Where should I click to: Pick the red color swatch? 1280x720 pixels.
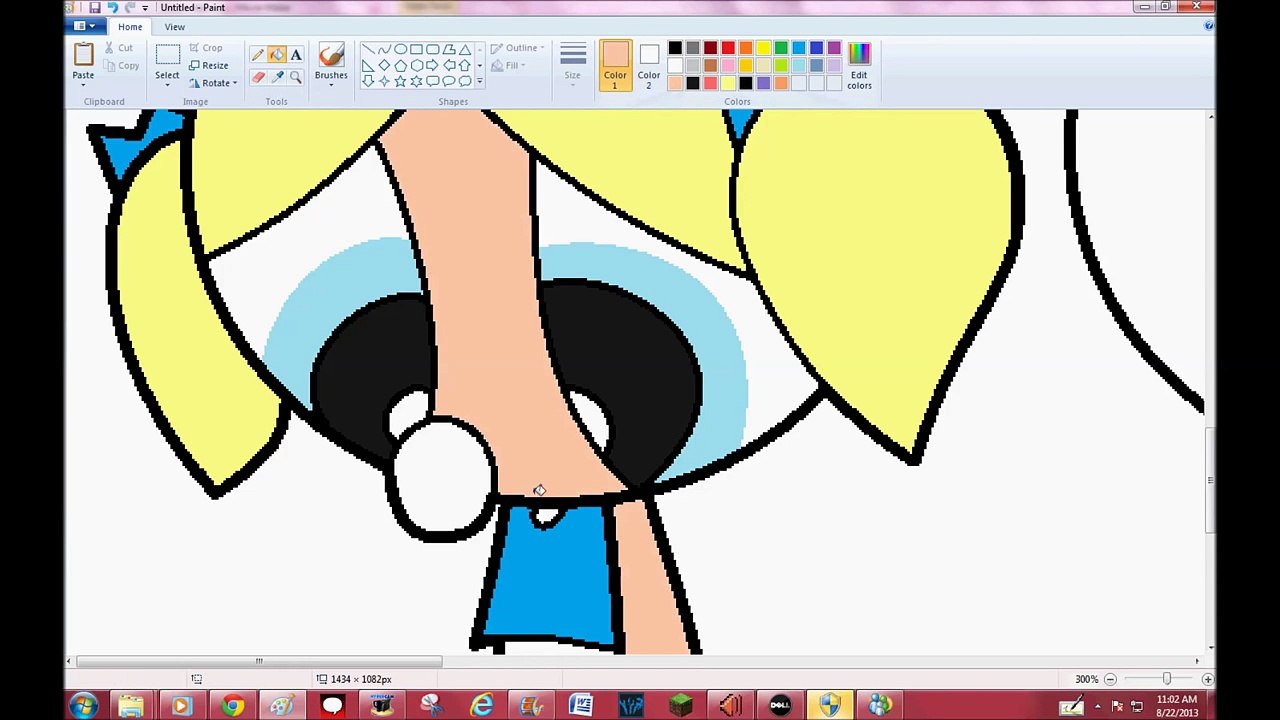pyautogui.click(x=728, y=48)
